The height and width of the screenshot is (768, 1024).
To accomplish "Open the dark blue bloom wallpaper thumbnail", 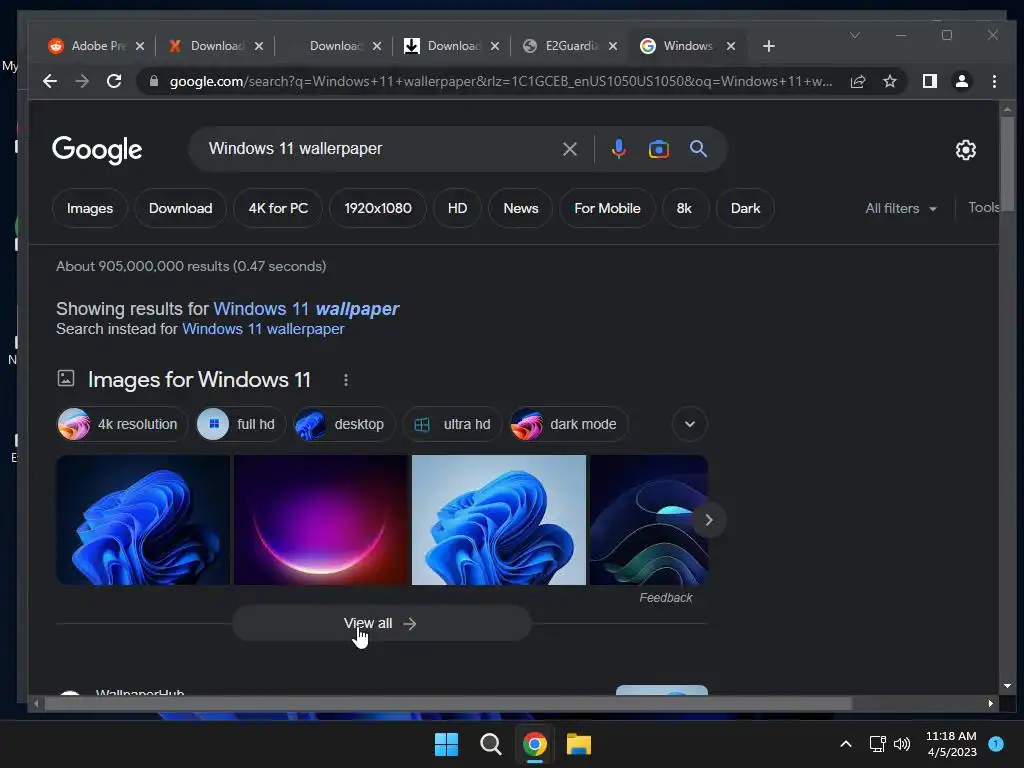I will tap(143, 520).
